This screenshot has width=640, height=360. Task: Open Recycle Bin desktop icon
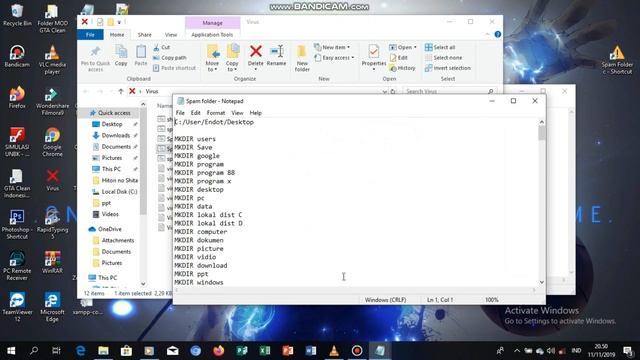pyautogui.click(x=17, y=16)
